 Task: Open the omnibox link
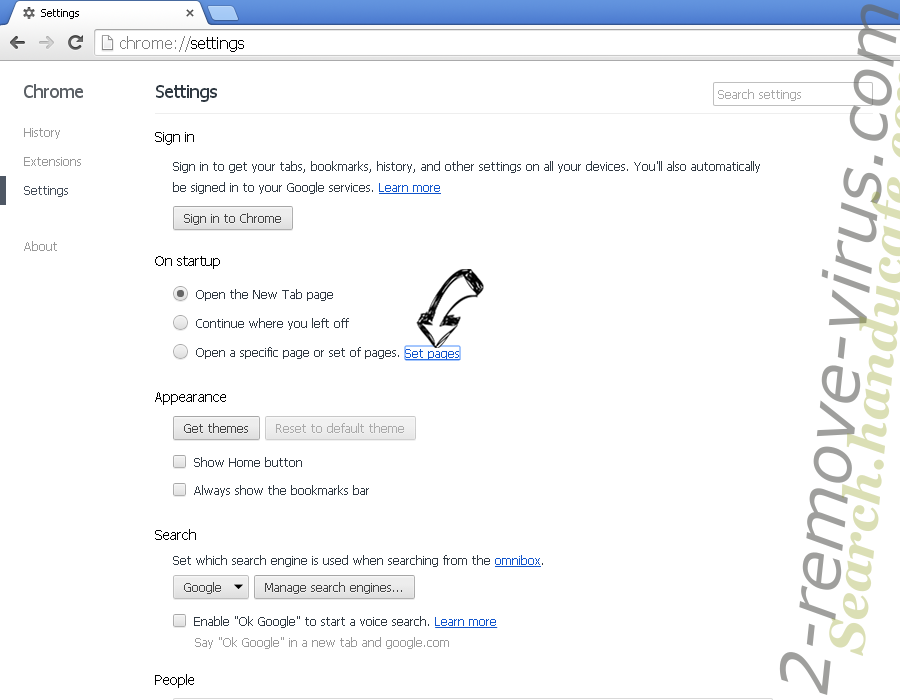click(517, 561)
